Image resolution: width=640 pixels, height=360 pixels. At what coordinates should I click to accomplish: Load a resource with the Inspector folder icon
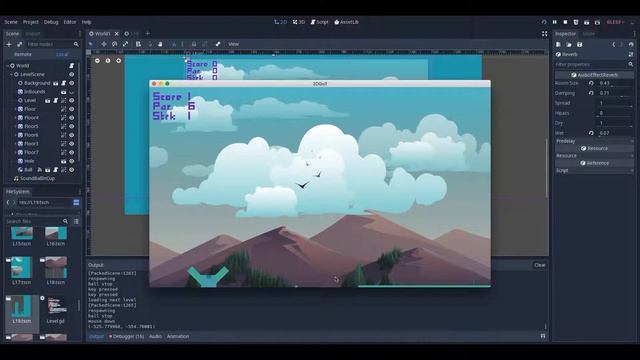pos(569,44)
